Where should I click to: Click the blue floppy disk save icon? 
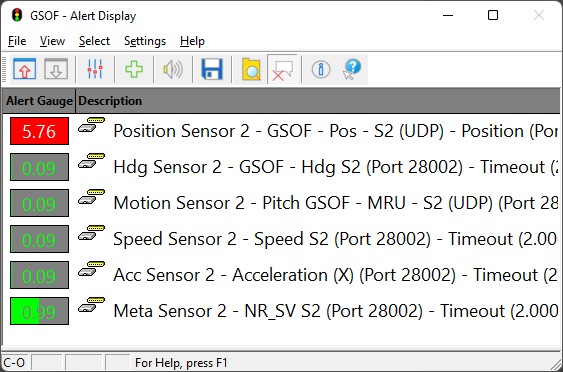(x=212, y=69)
